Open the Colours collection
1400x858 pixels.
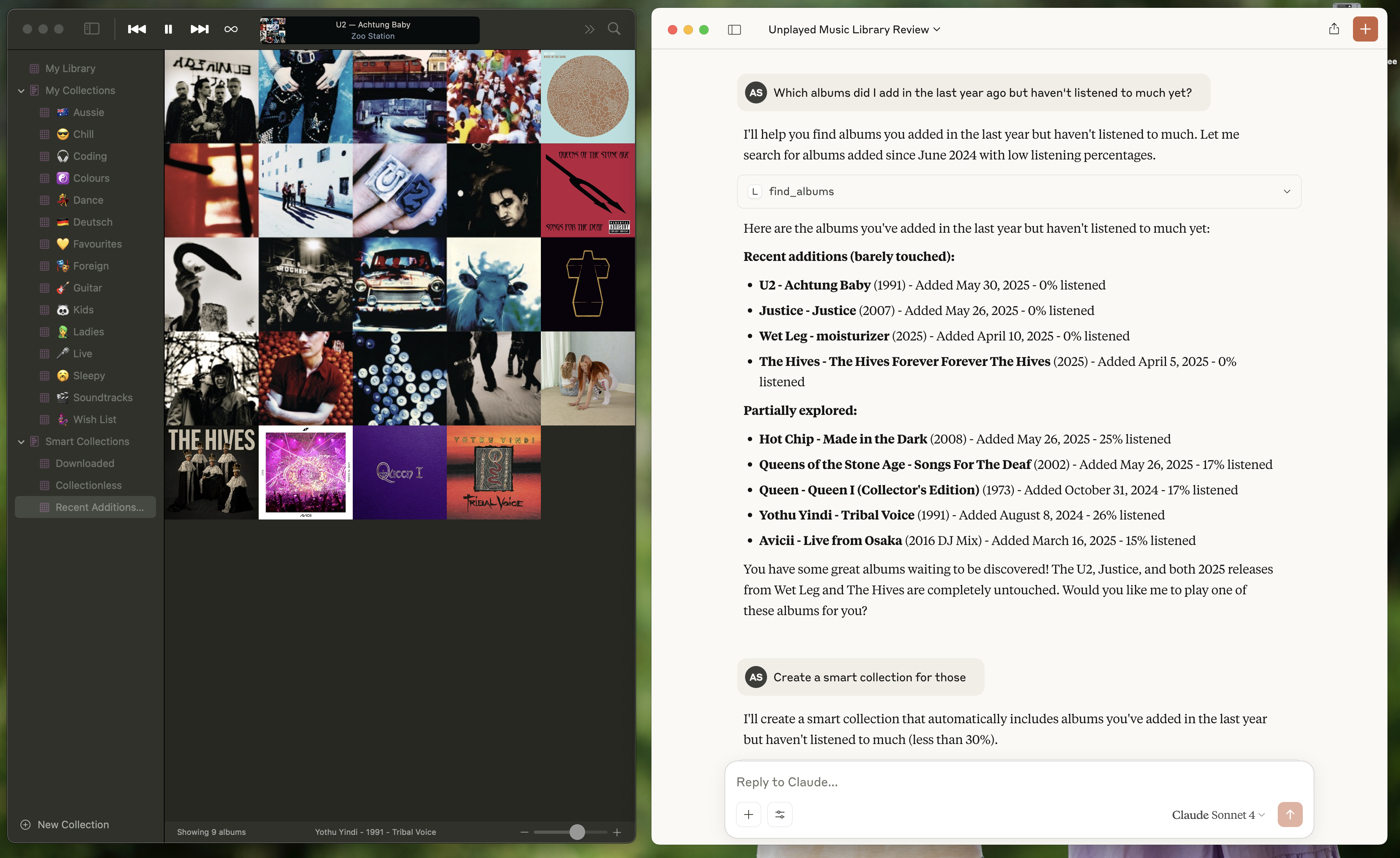tap(85, 178)
